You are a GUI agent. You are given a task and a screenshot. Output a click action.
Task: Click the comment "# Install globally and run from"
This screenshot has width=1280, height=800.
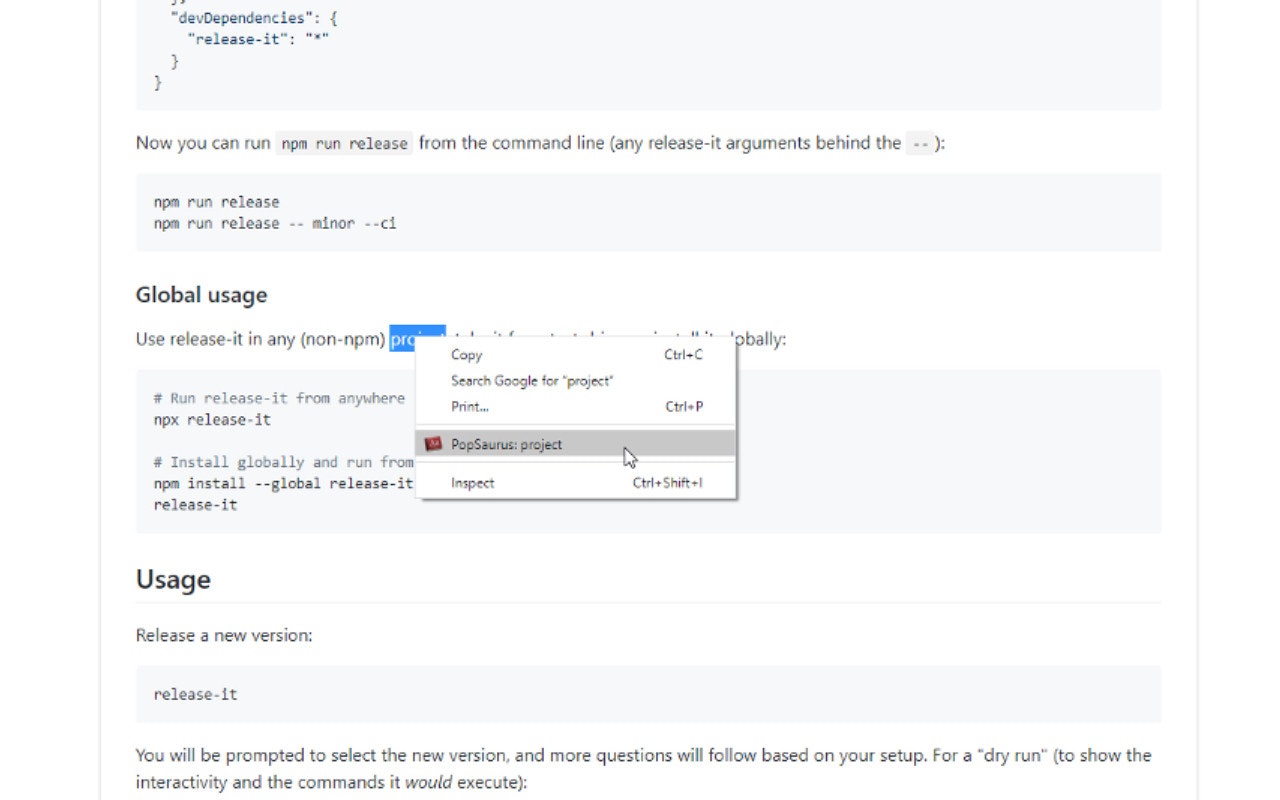284,462
